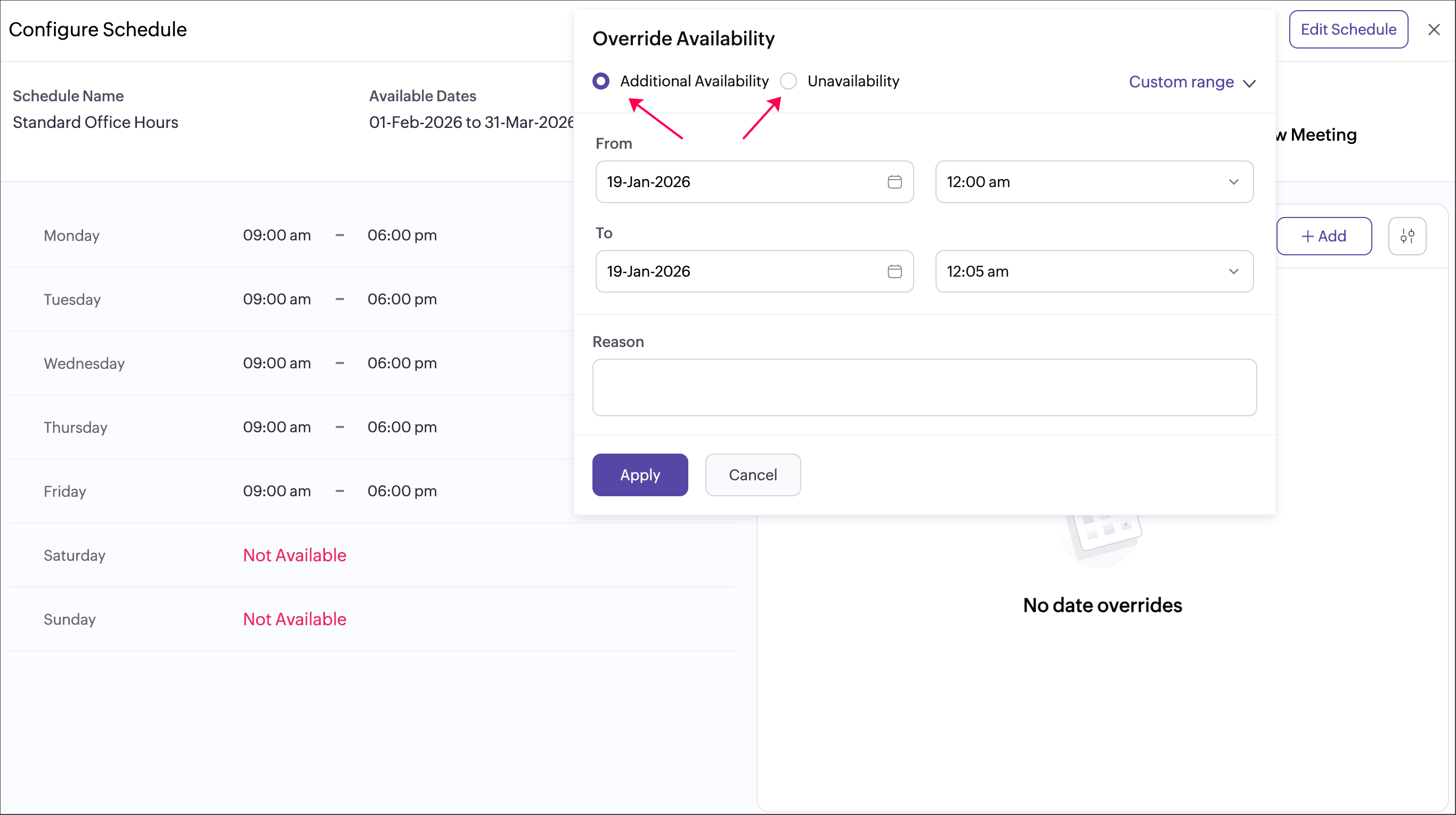1456x815 pixels.
Task: Click the filter settings sliders icon
Action: [x=1407, y=236]
